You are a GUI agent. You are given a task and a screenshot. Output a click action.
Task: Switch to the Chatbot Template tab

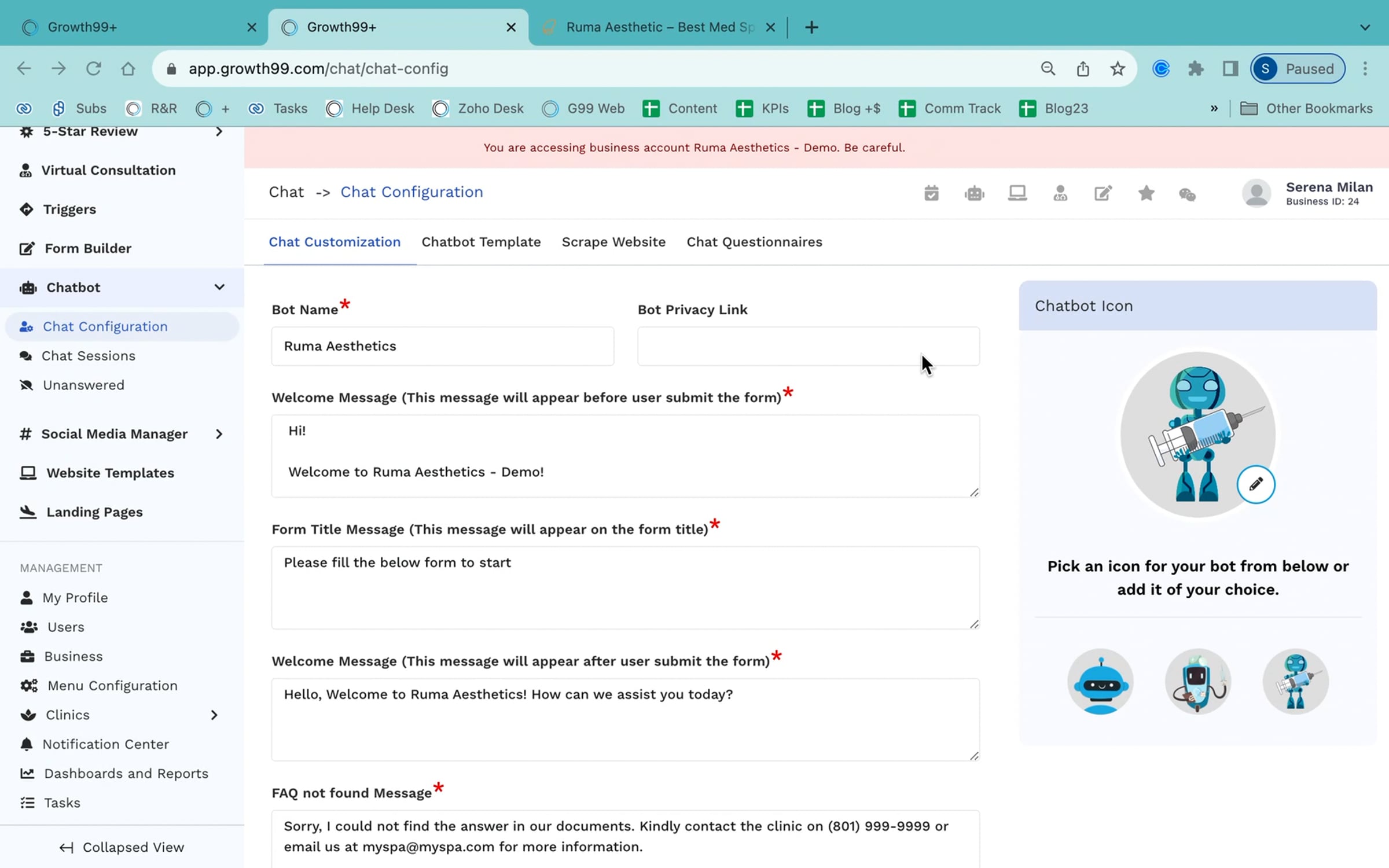481,242
